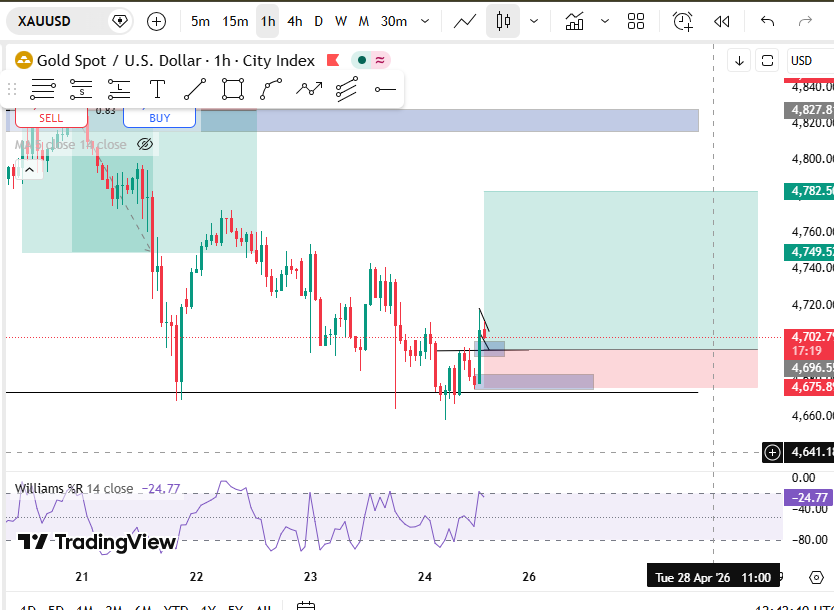Viewport: 834px width, 610px height.
Task: Select the D daily interval
Action: point(318,21)
